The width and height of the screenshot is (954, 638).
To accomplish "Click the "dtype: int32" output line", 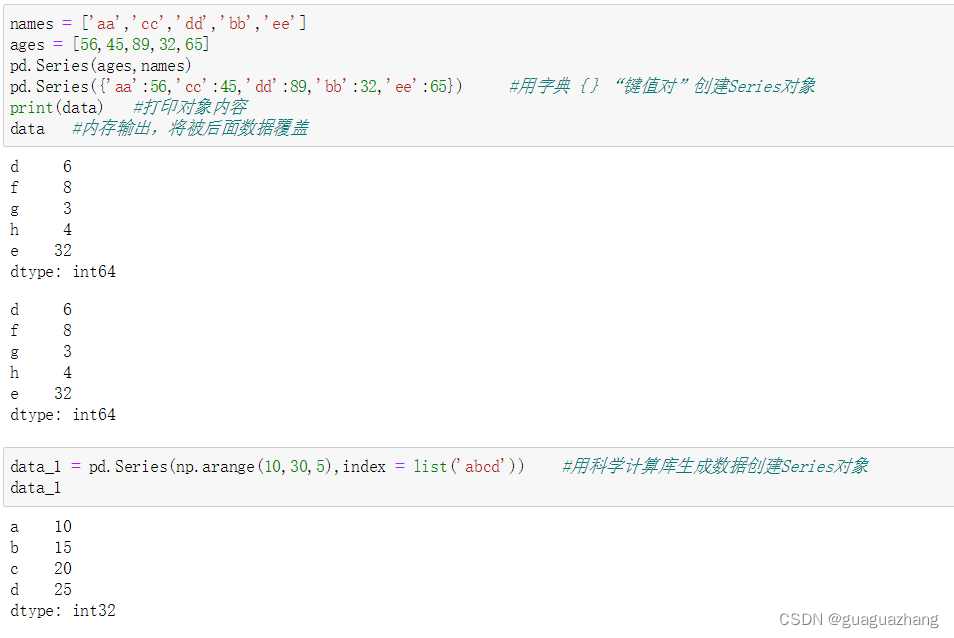I will 63,611.
